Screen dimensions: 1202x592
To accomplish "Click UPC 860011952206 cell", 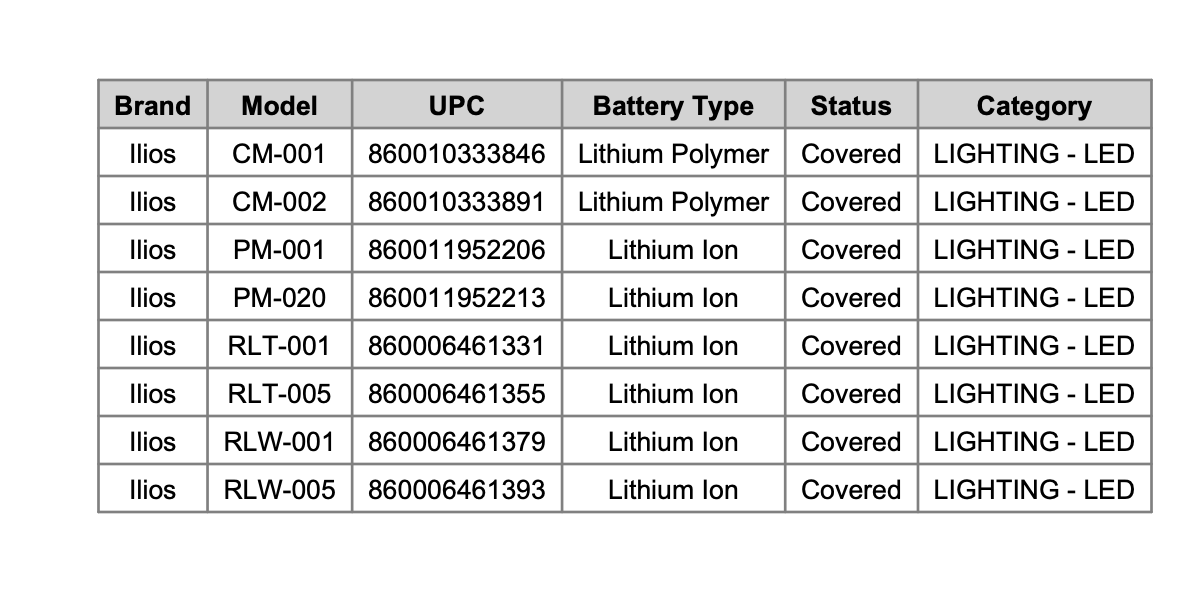I will click(456, 250).
